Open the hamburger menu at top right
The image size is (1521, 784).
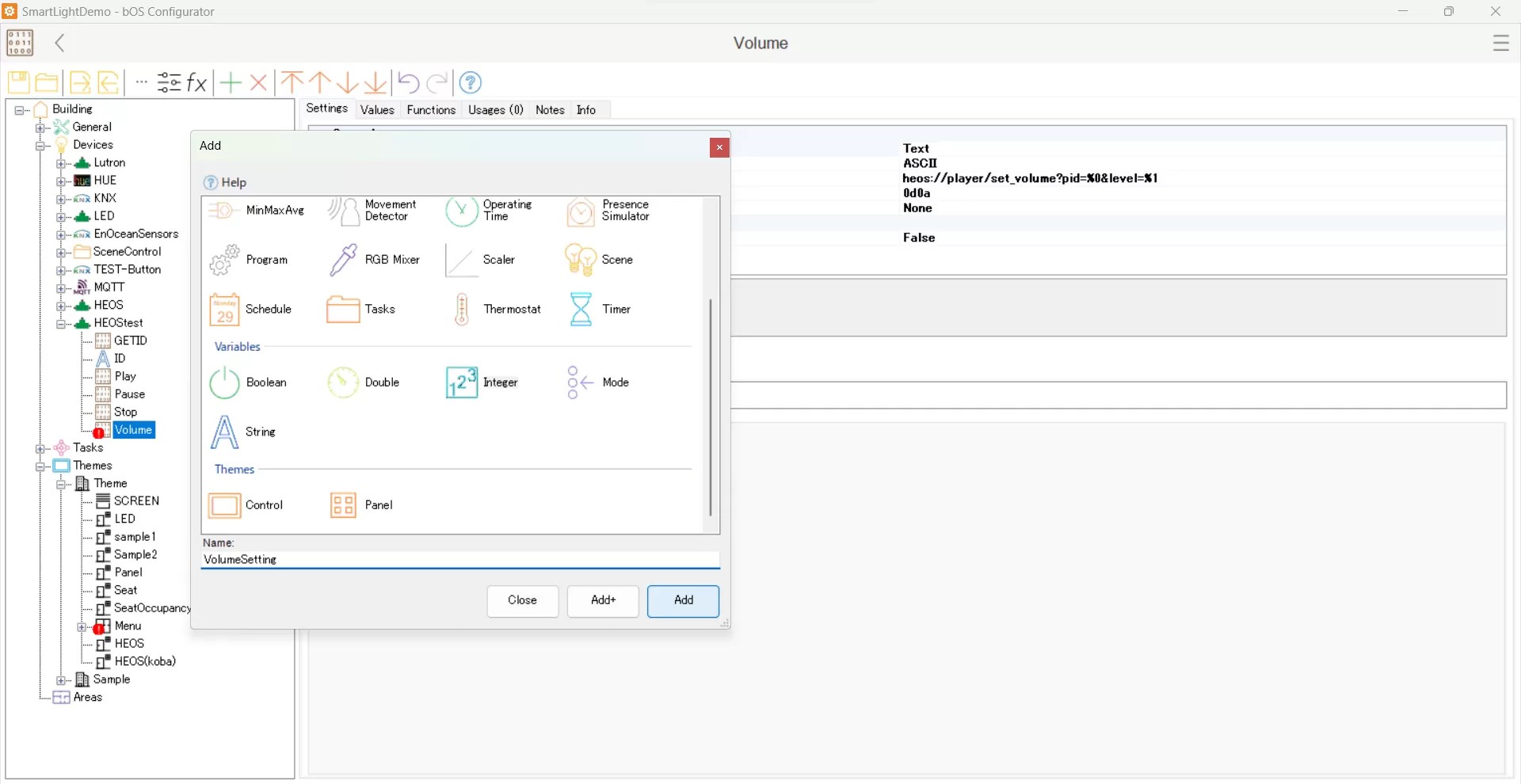[x=1501, y=43]
